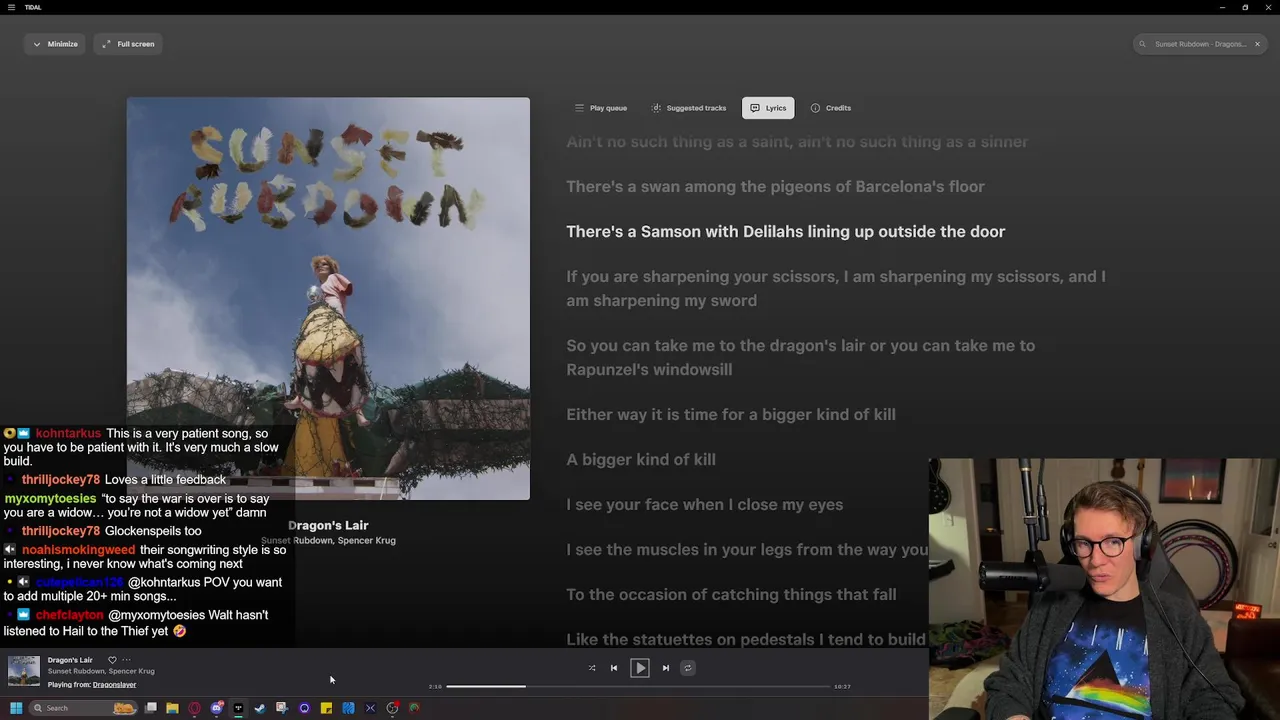The height and width of the screenshot is (720, 1280).
Task: Click the Dragon's Lair title under album art
Action: click(328, 525)
